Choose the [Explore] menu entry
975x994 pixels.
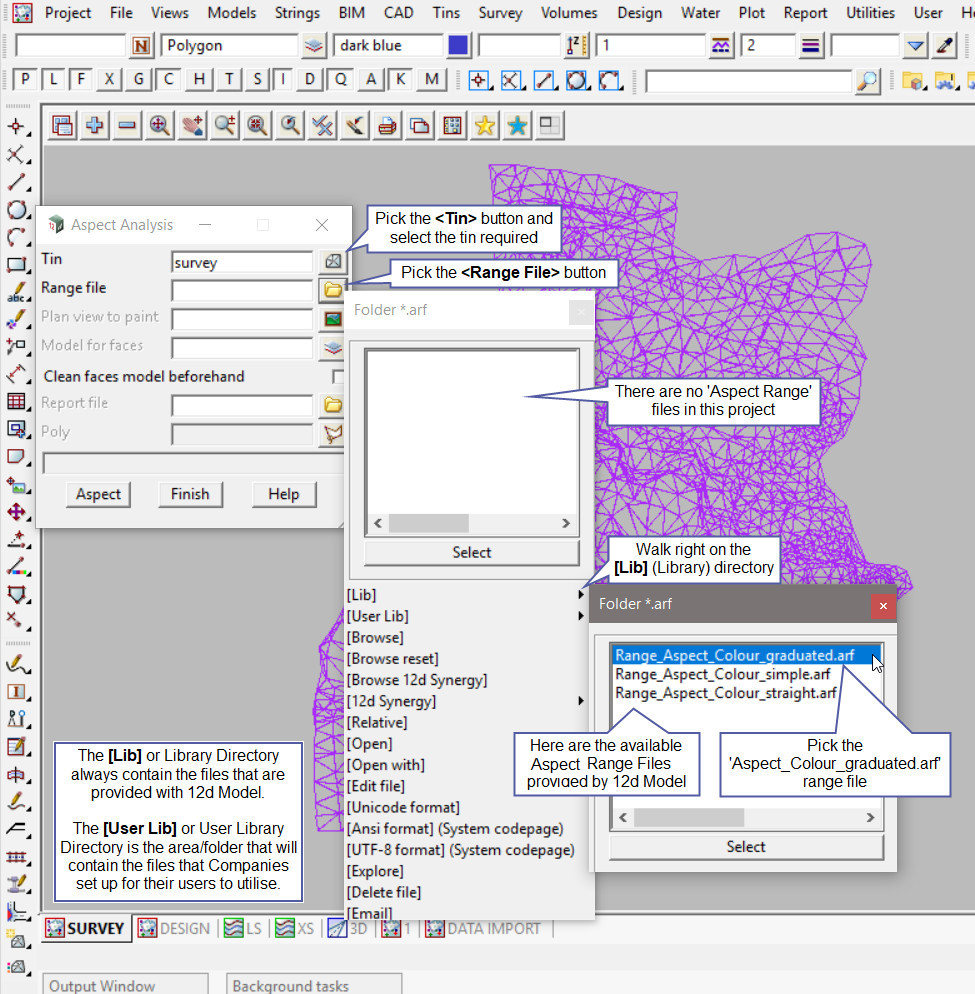click(375, 871)
